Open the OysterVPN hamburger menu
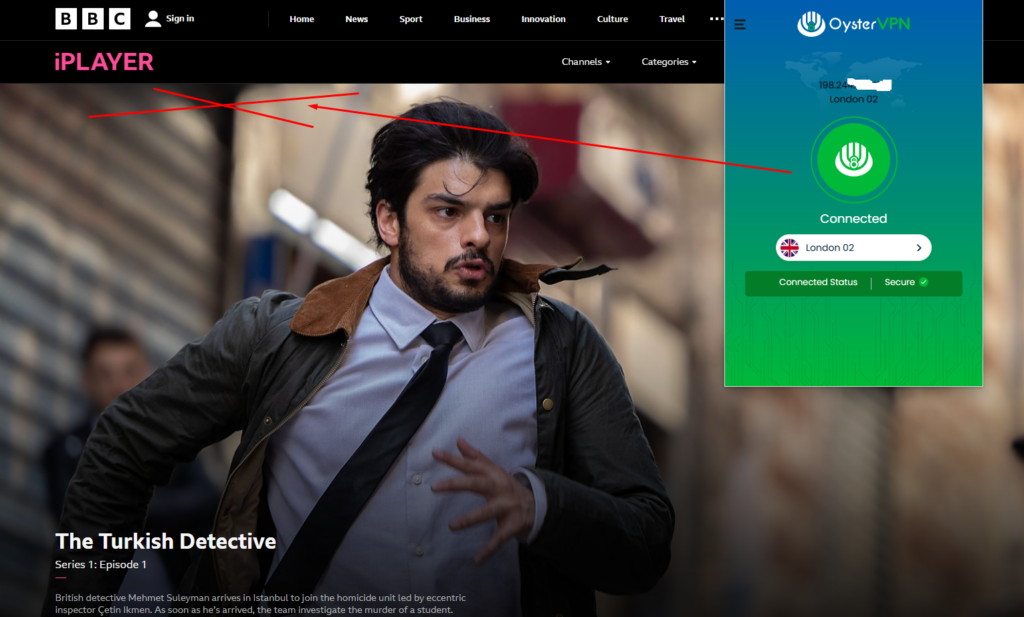This screenshot has height=617, width=1024. coord(740,24)
